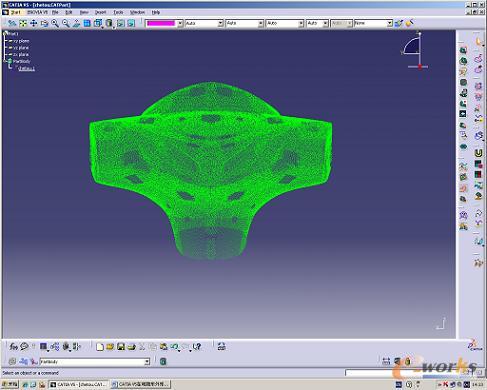Click the magenta graphic color swatch

[x=161, y=23]
